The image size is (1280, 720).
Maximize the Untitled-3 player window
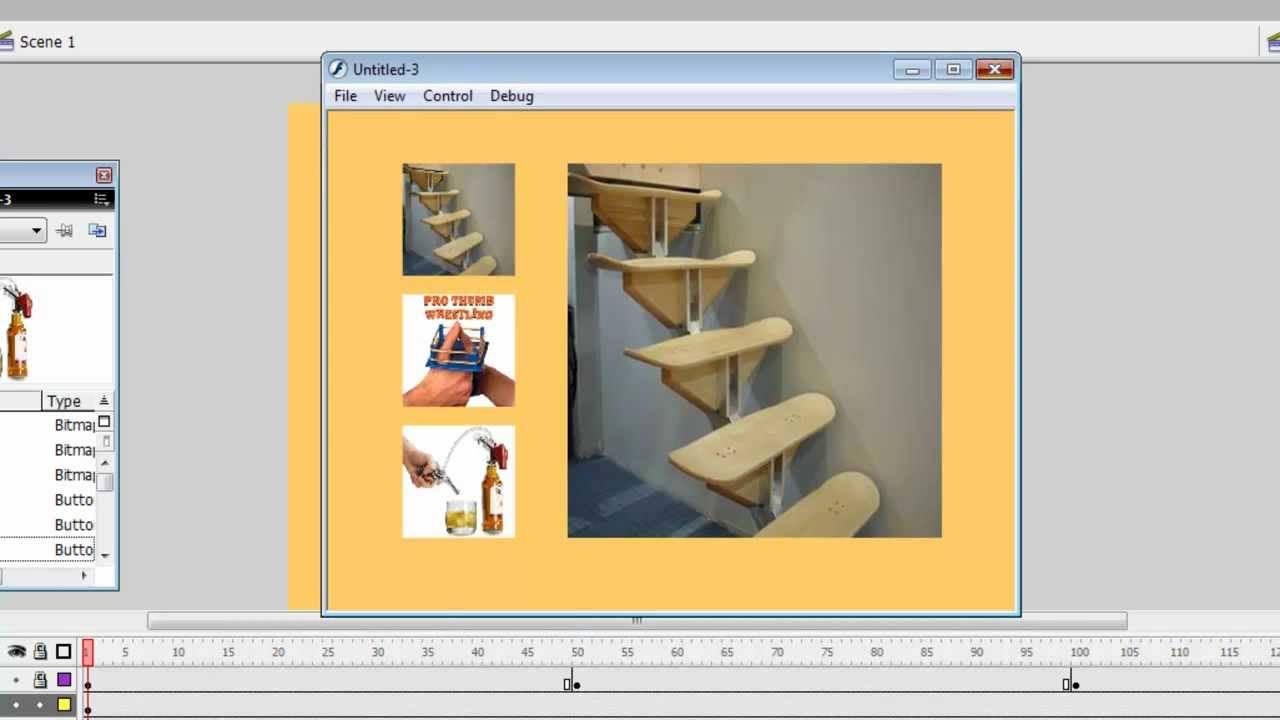click(x=953, y=69)
